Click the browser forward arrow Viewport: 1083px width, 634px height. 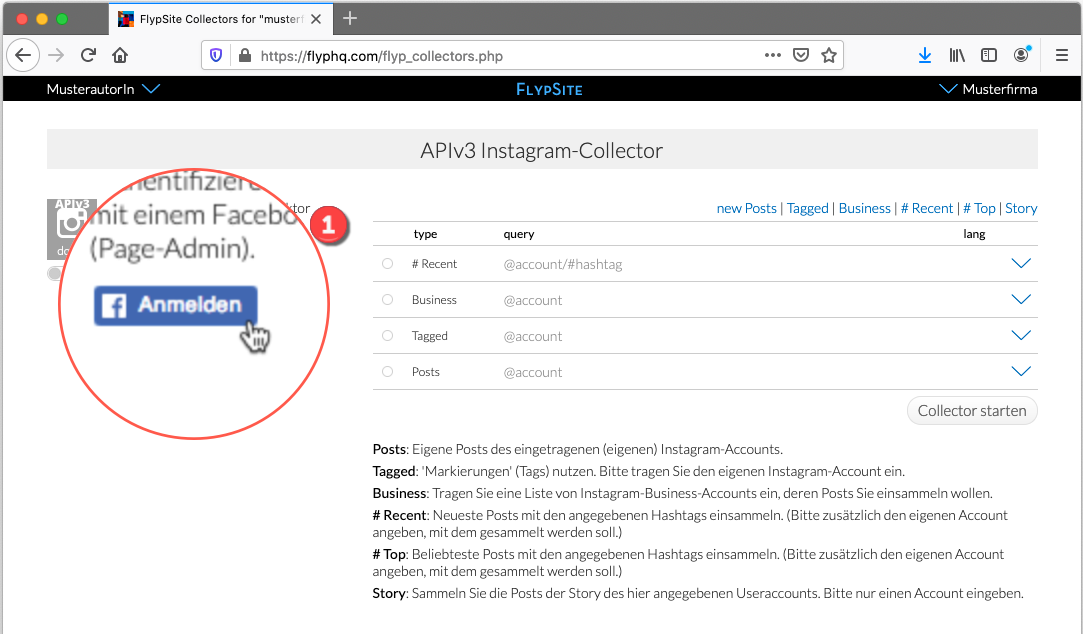[56, 55]
